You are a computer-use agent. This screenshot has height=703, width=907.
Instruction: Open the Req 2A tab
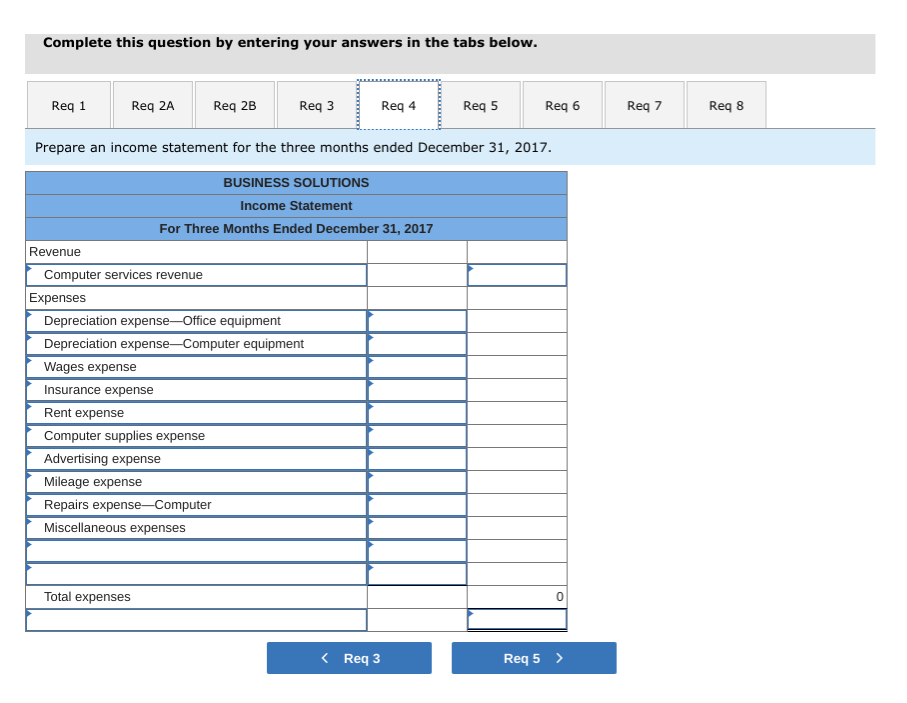pos(151,104)
